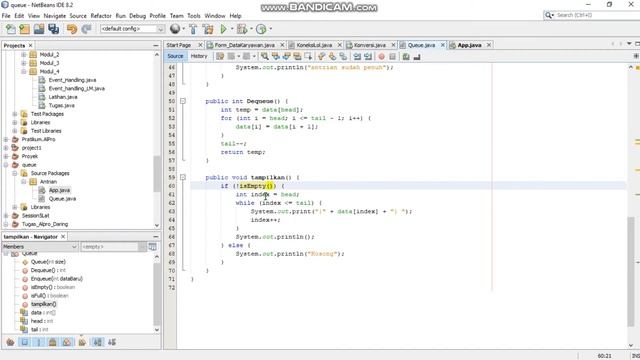
Task: Click the New Project toolbar icon
Action: [24, 29]
